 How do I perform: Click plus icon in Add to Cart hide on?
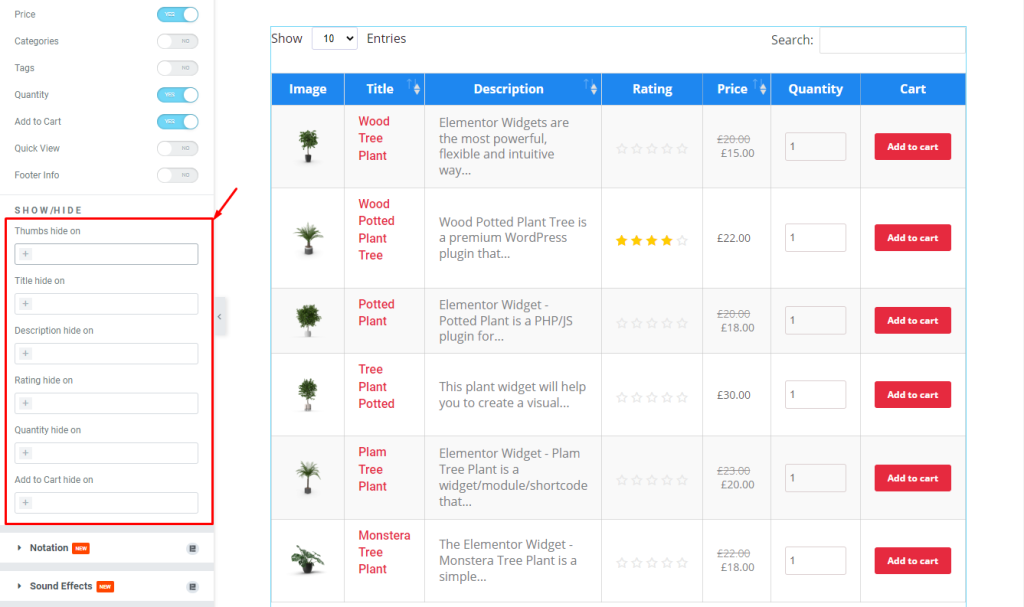(25, 502)
